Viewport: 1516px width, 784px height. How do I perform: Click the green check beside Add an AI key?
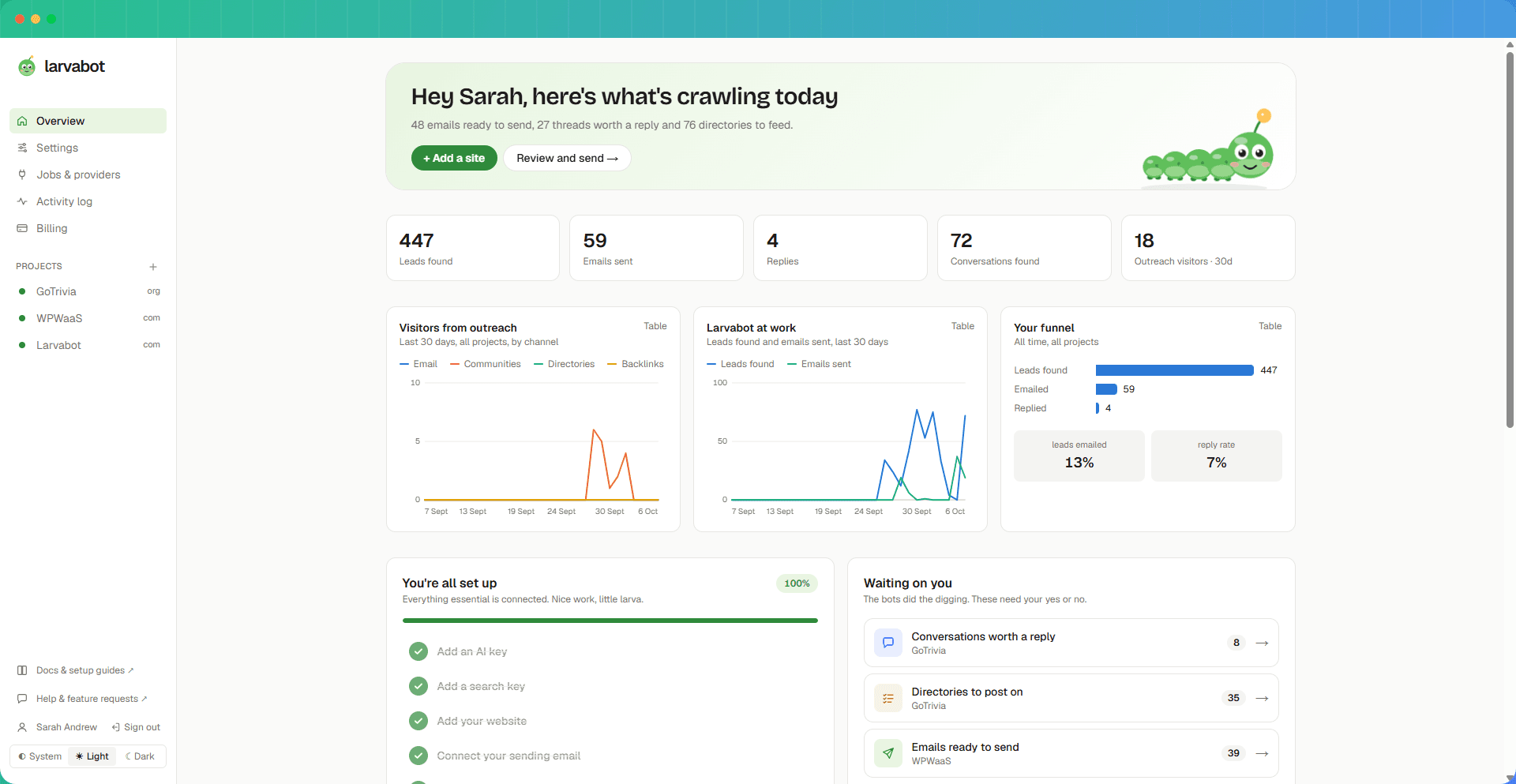pyautogui.click(x=418, y=651)
